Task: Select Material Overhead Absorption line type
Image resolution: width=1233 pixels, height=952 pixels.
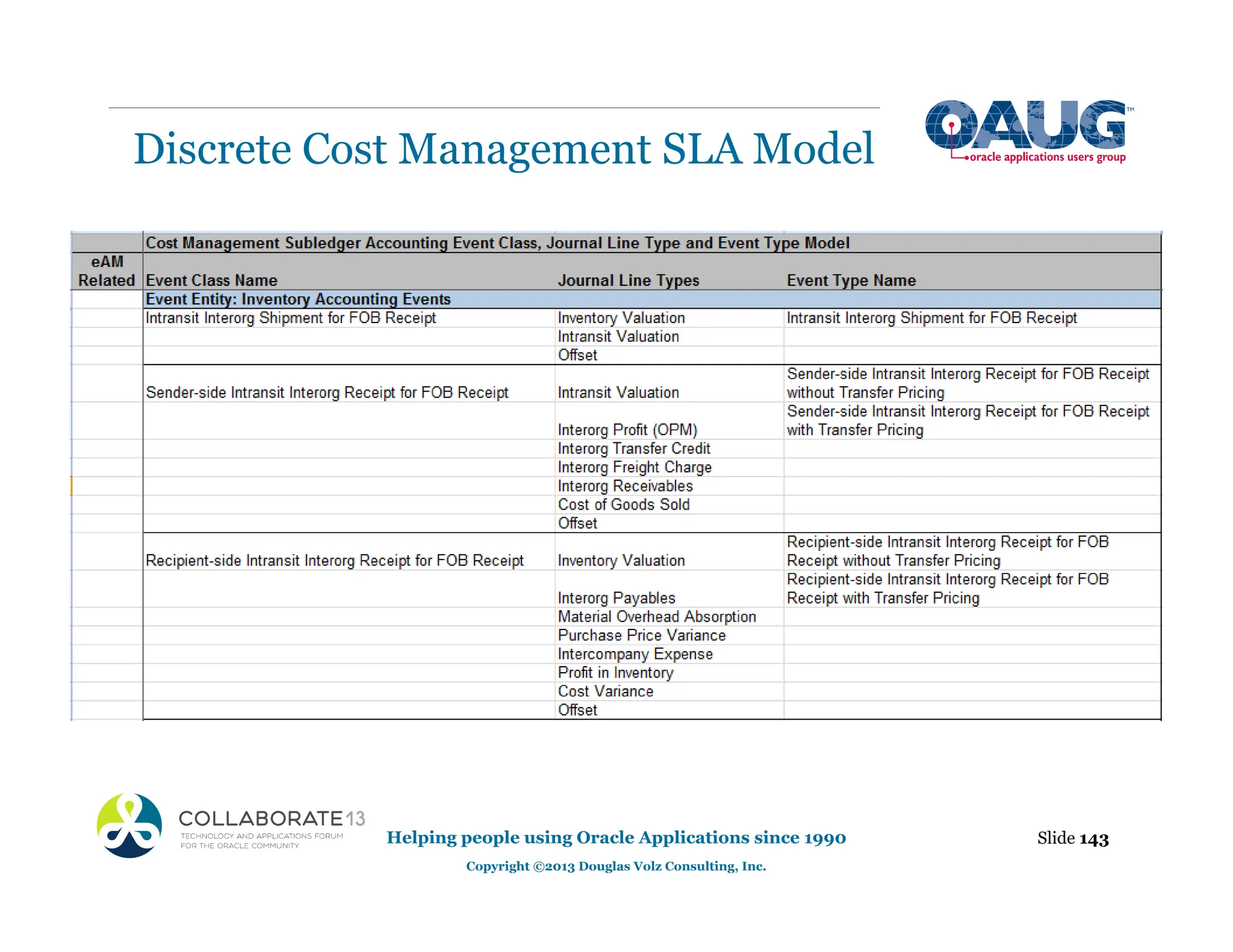Action: click(657, 616)
